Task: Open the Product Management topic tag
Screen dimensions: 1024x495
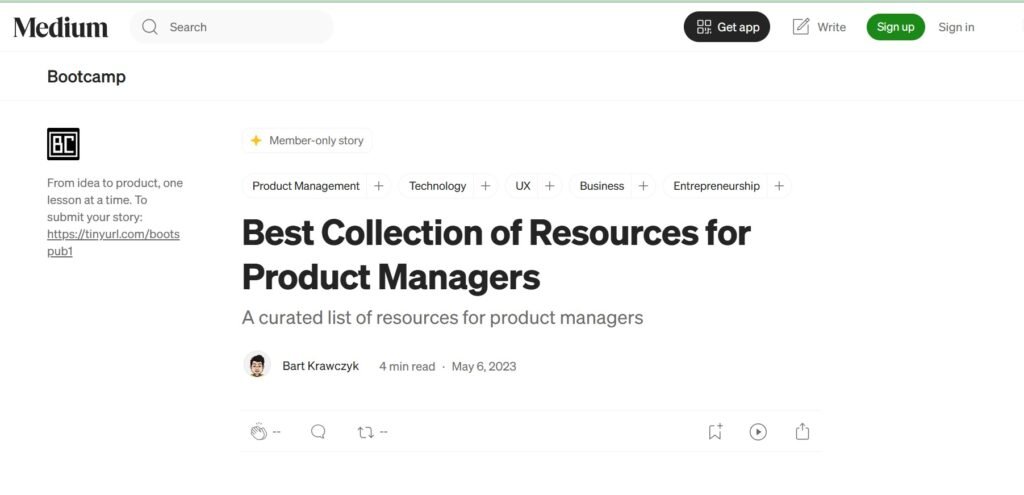Action: click(x=306, y=186)
